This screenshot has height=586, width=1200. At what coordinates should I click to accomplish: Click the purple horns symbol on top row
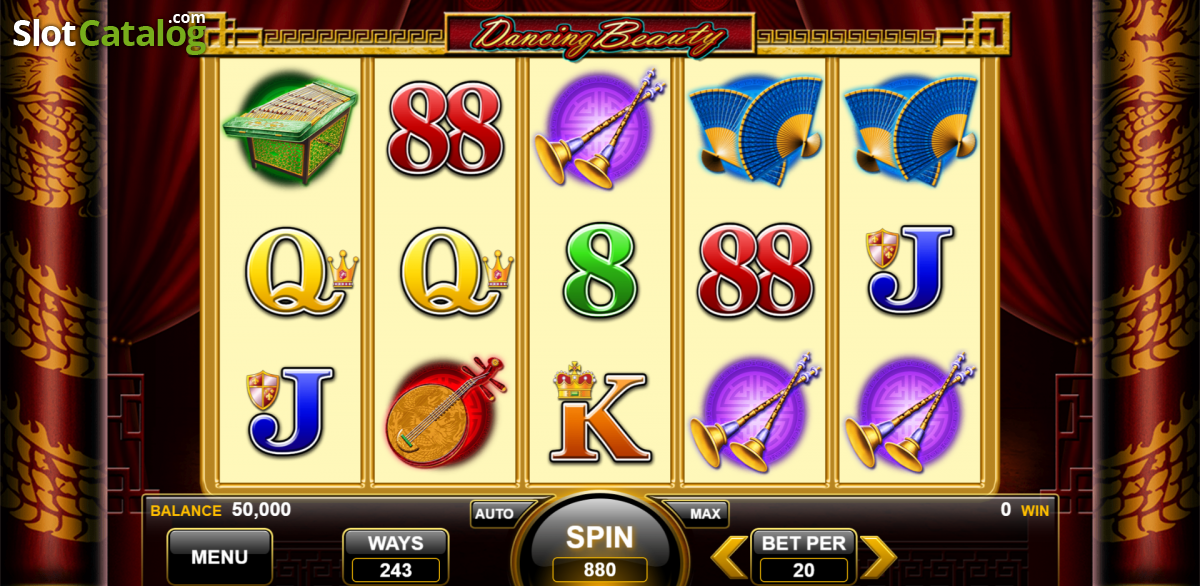coord(600,125)
